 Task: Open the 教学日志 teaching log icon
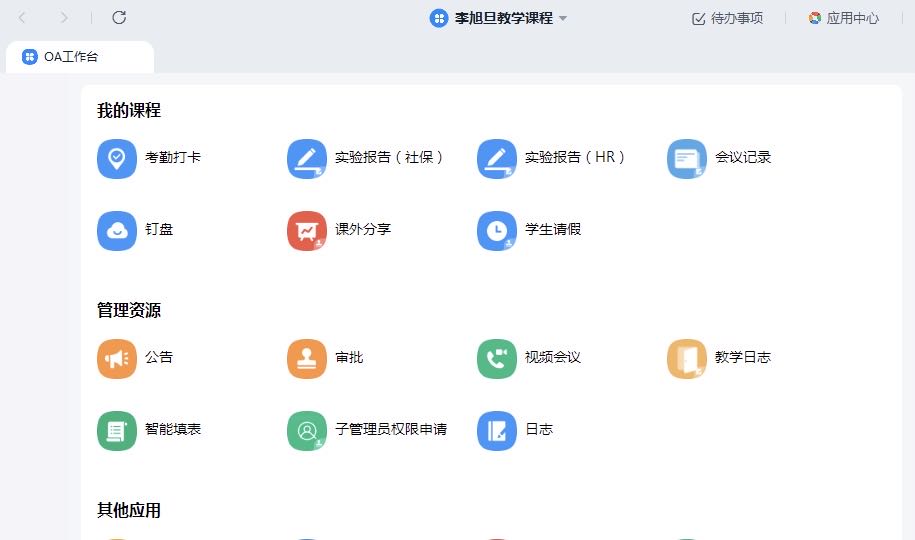pos(687,359)
